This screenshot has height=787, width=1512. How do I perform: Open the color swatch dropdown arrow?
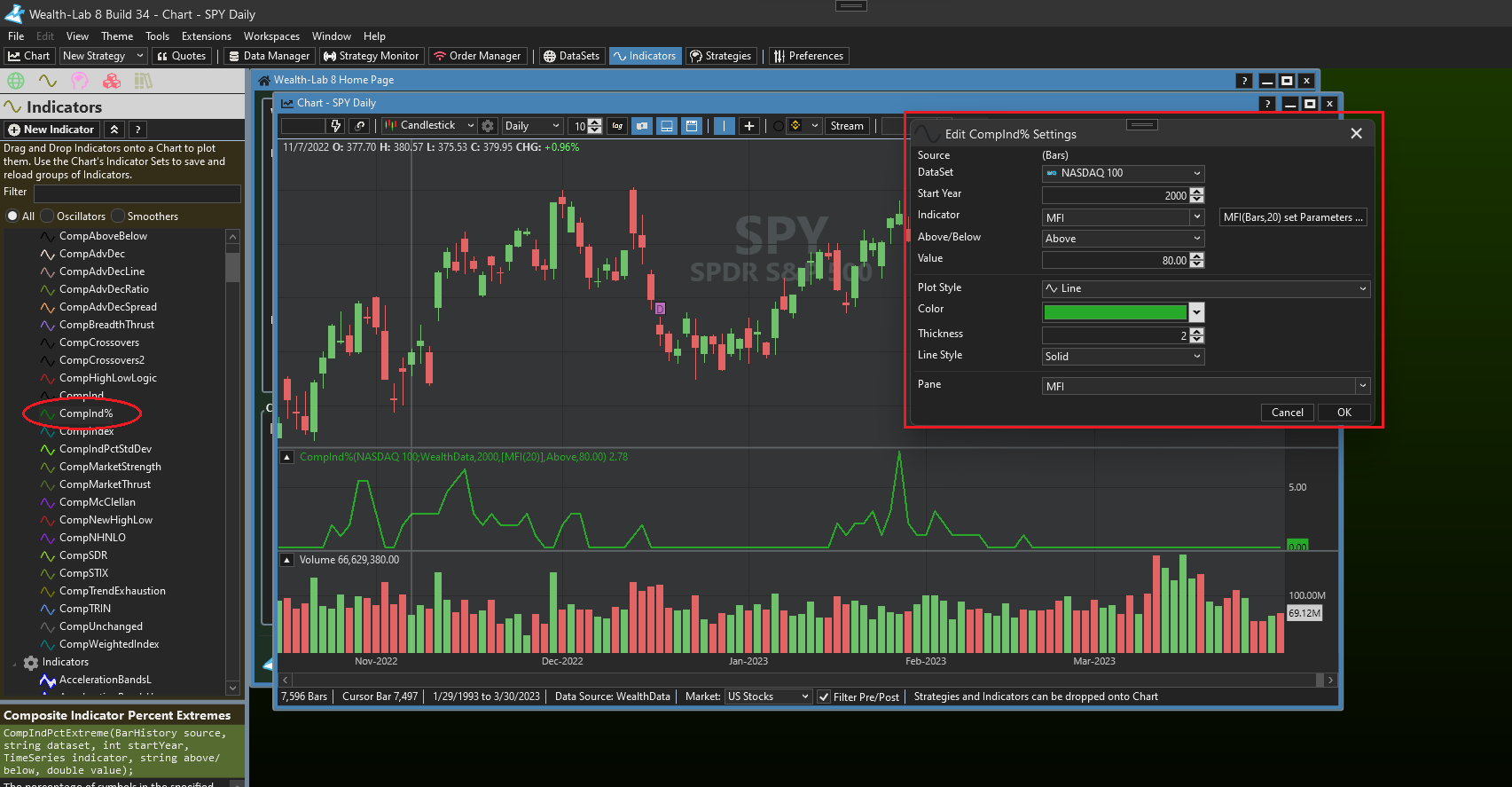1196,312
